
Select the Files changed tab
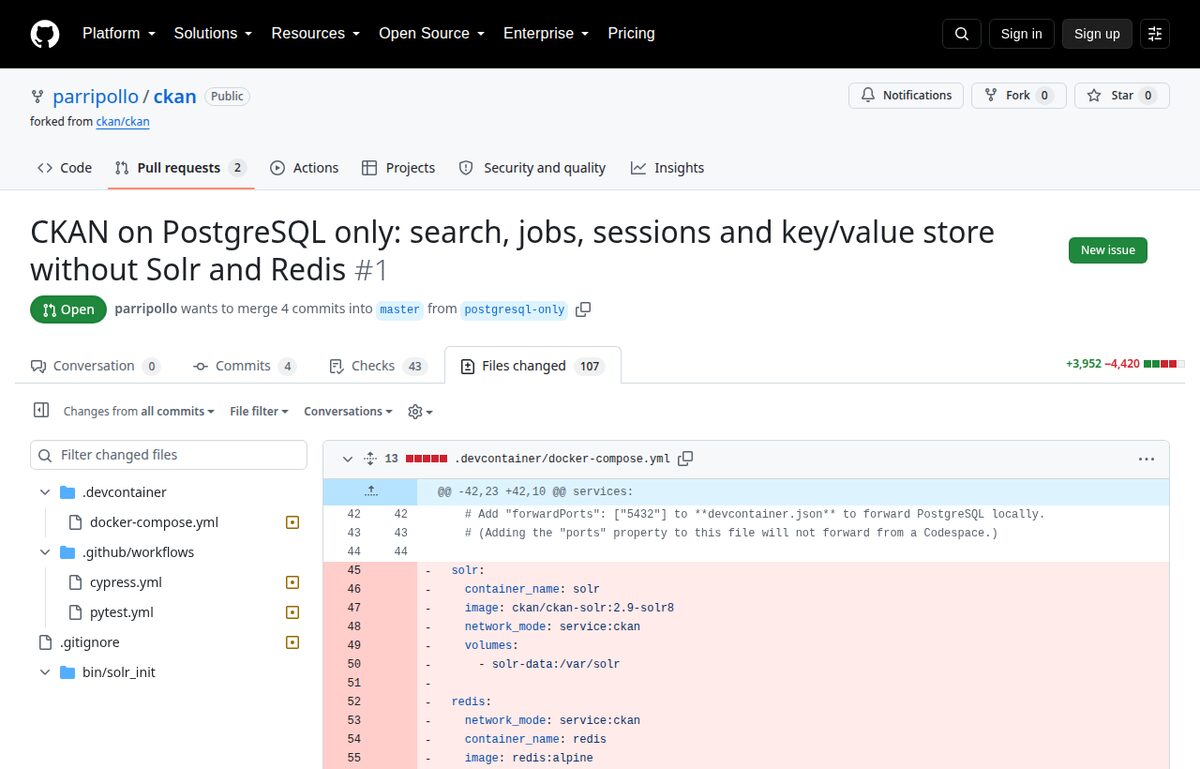pos(533,366)
